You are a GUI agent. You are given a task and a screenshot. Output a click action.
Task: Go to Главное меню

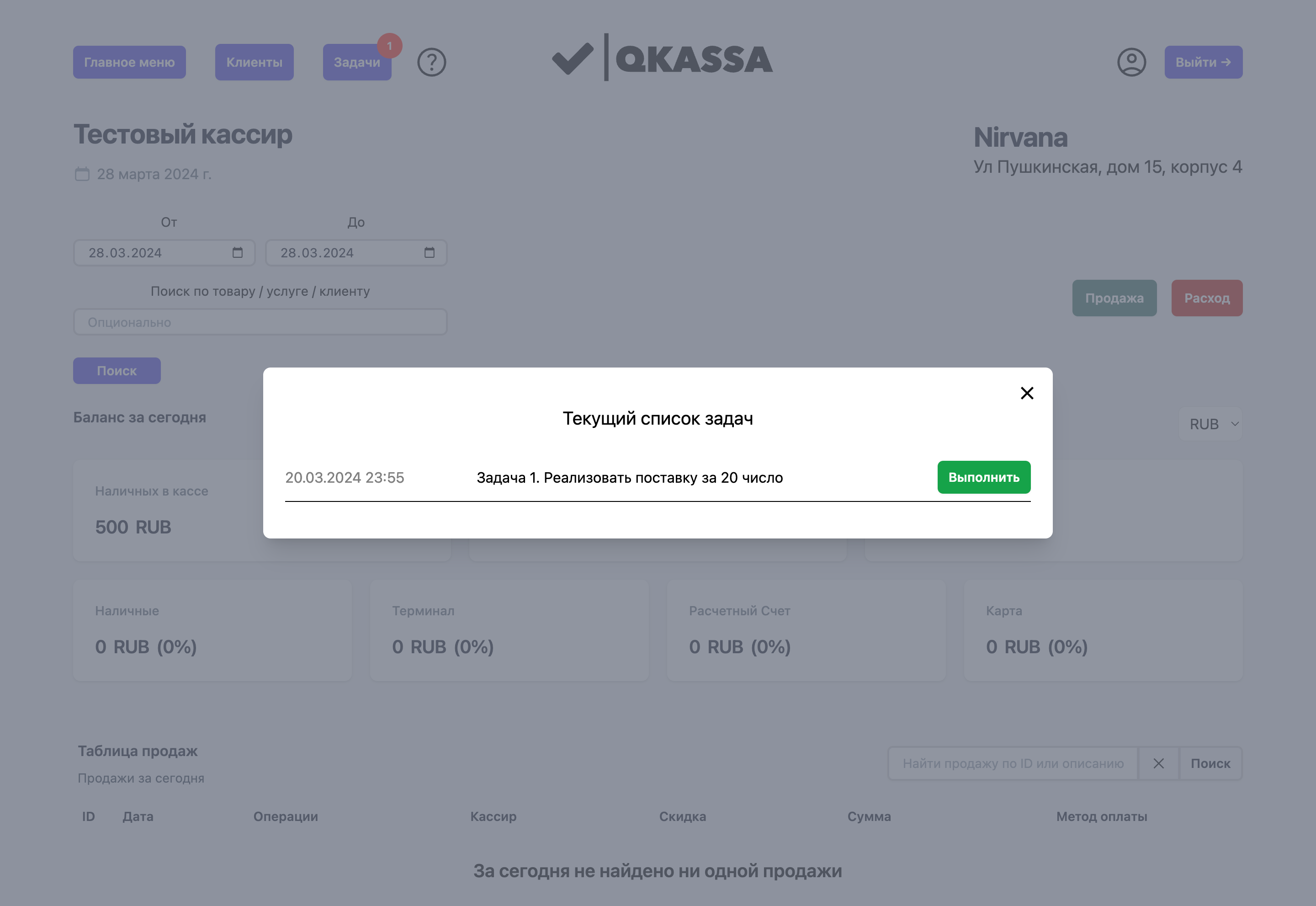(129, 63)
